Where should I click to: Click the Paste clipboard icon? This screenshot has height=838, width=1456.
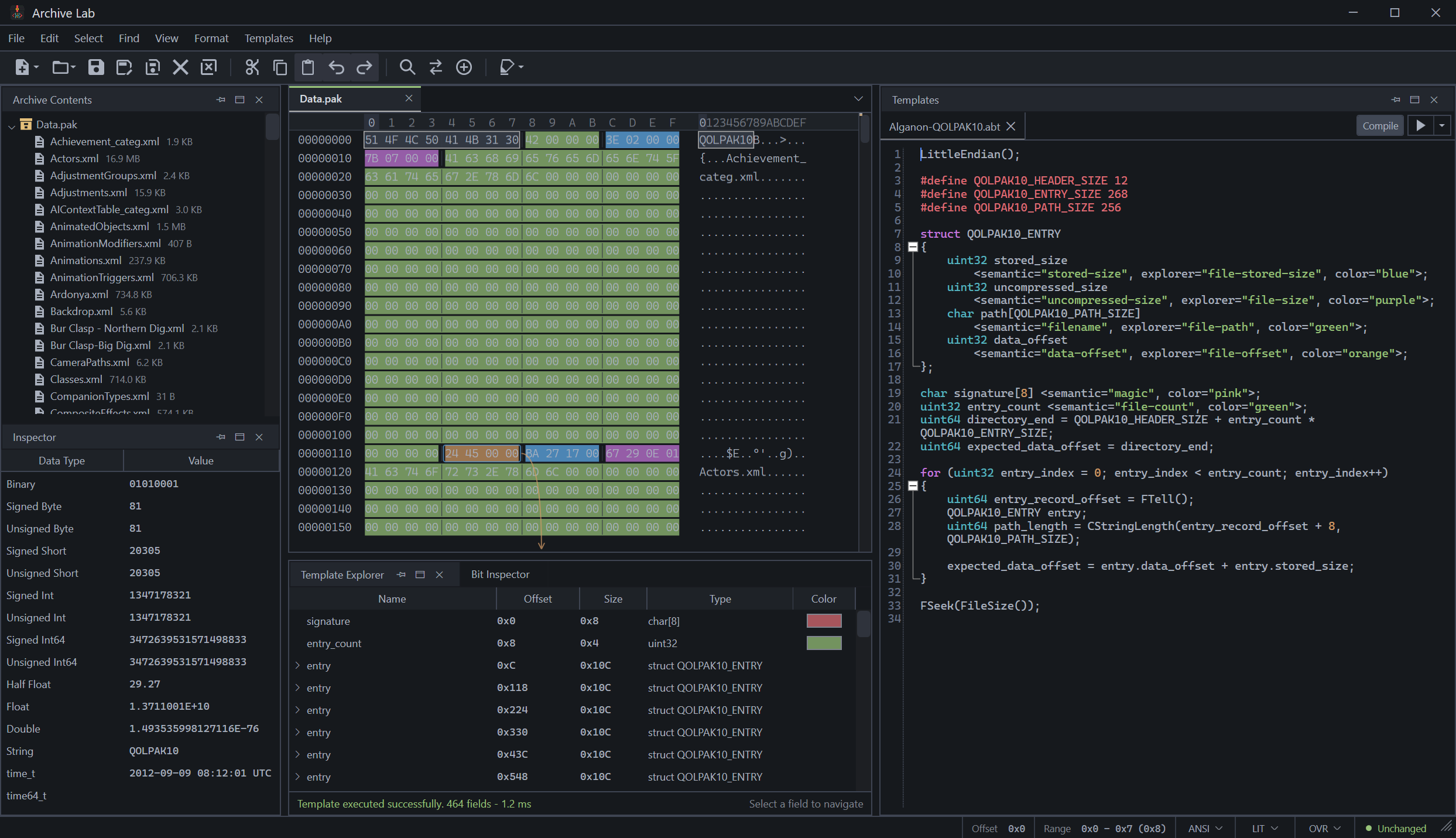coord(309,67)
